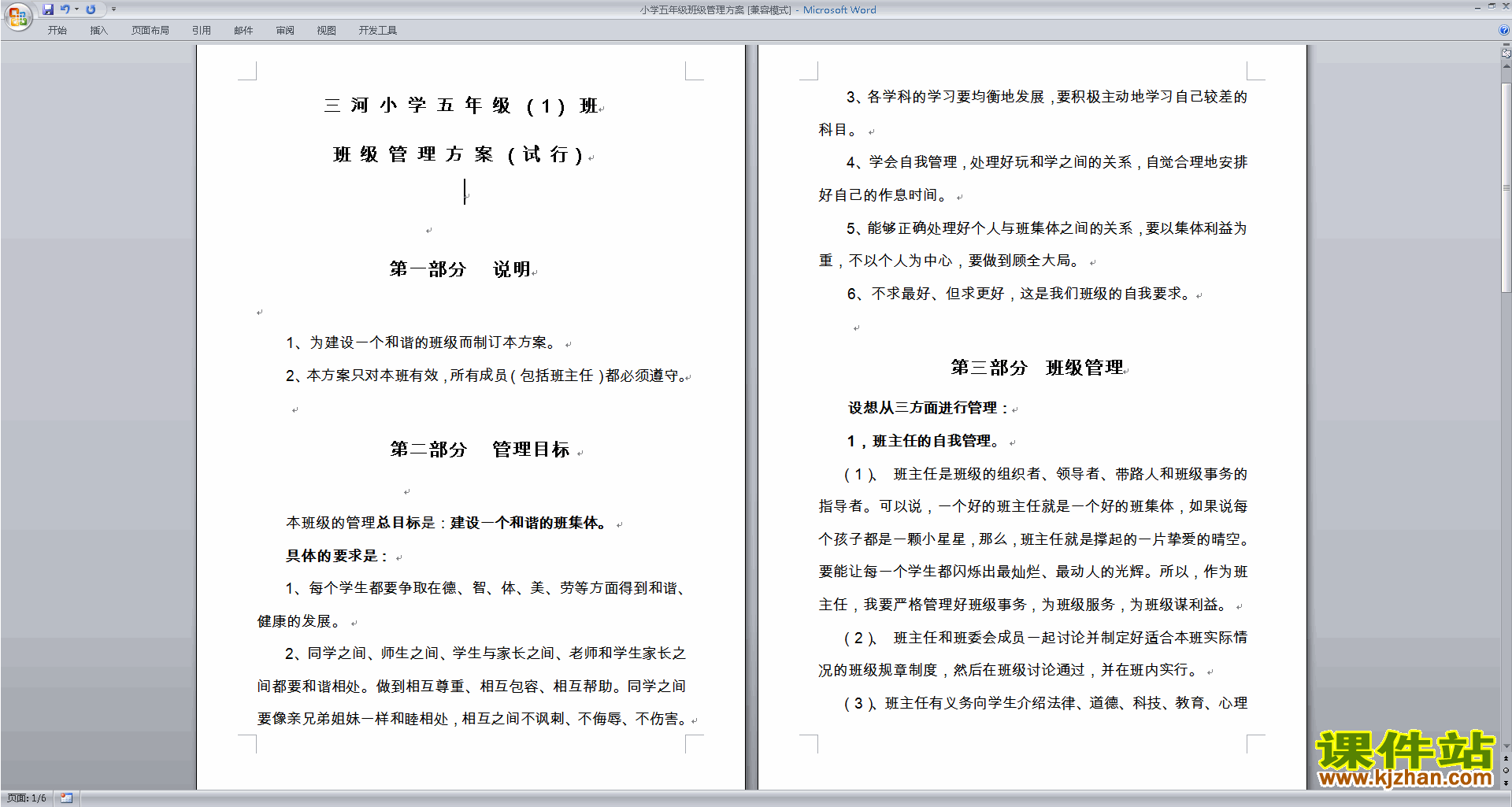The height and width of the screenshot is (807, 1512).
Task: Click the Next Page double-arrow button
Action: click(1506, 783)
